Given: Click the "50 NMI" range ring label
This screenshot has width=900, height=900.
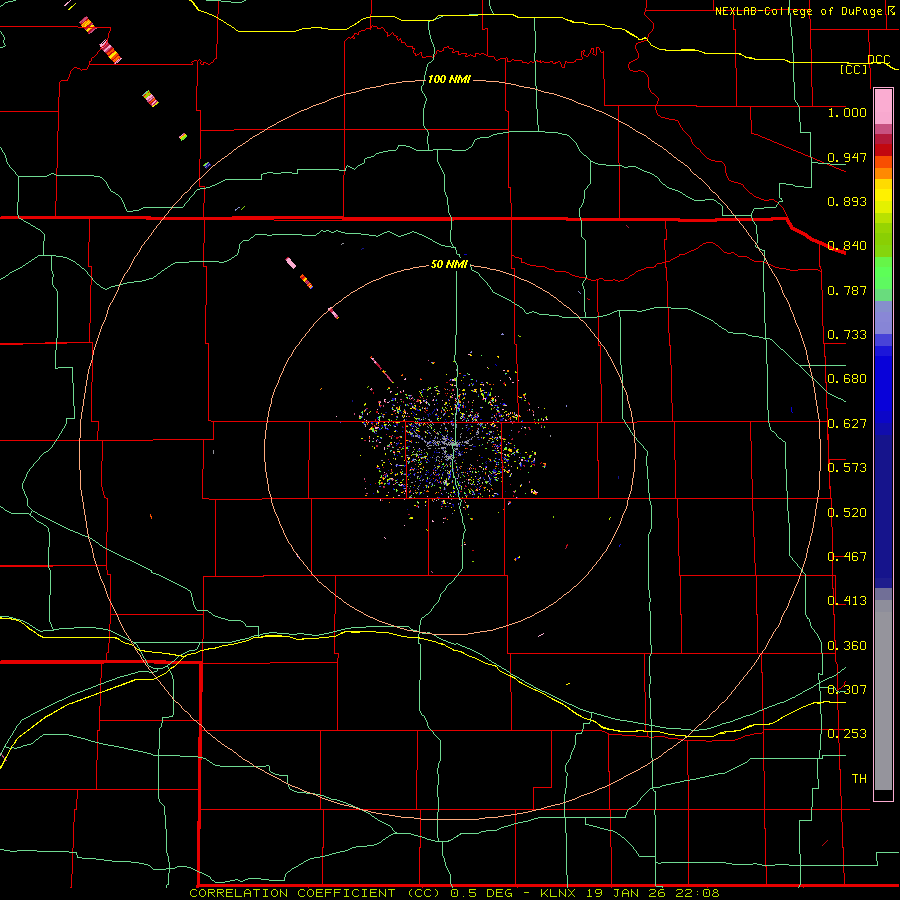Looking at the screenshot, I should click(x=449, y=264).
